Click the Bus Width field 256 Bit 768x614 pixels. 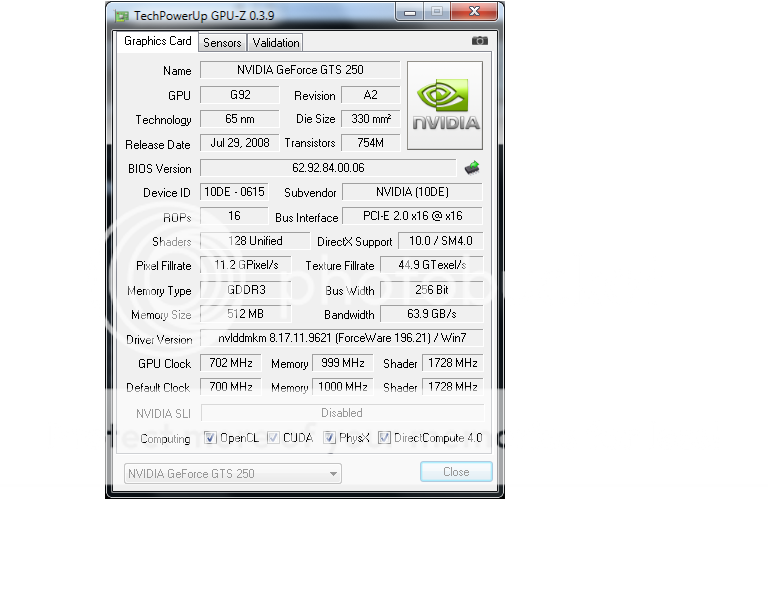coord(432,290)
